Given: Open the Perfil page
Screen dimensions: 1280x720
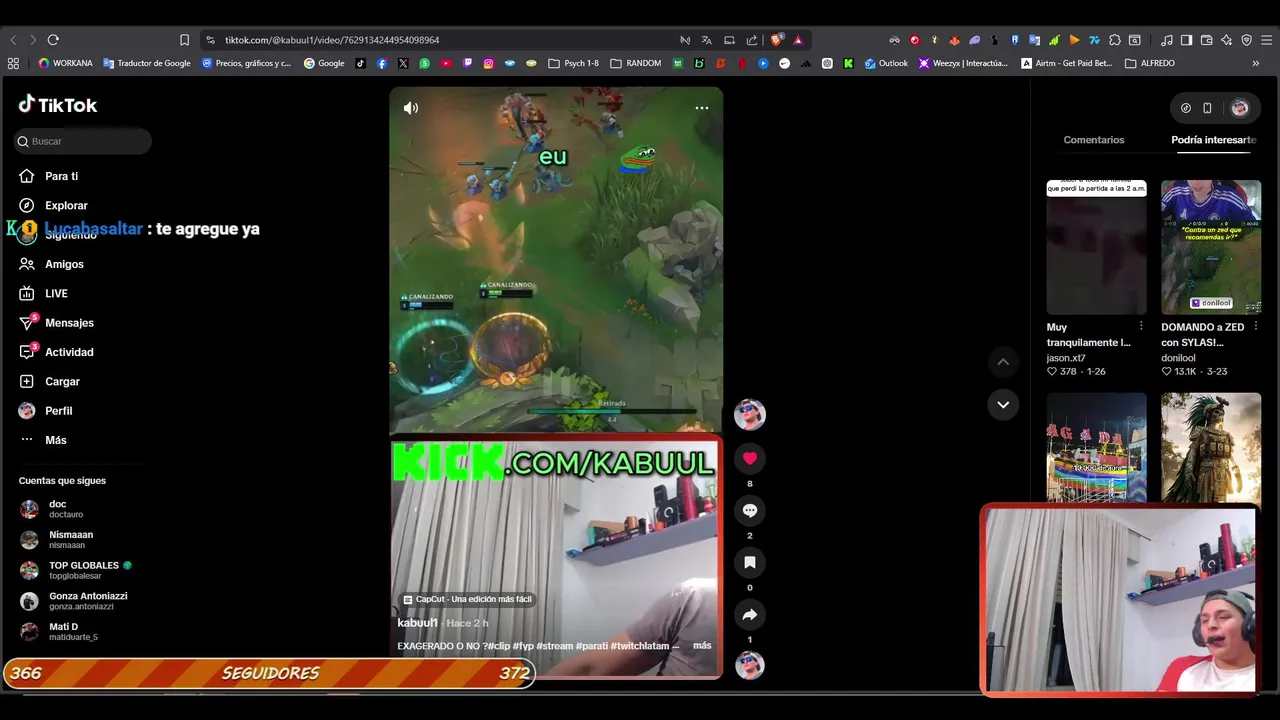Looking at the screenshot, I should point(45,411).
